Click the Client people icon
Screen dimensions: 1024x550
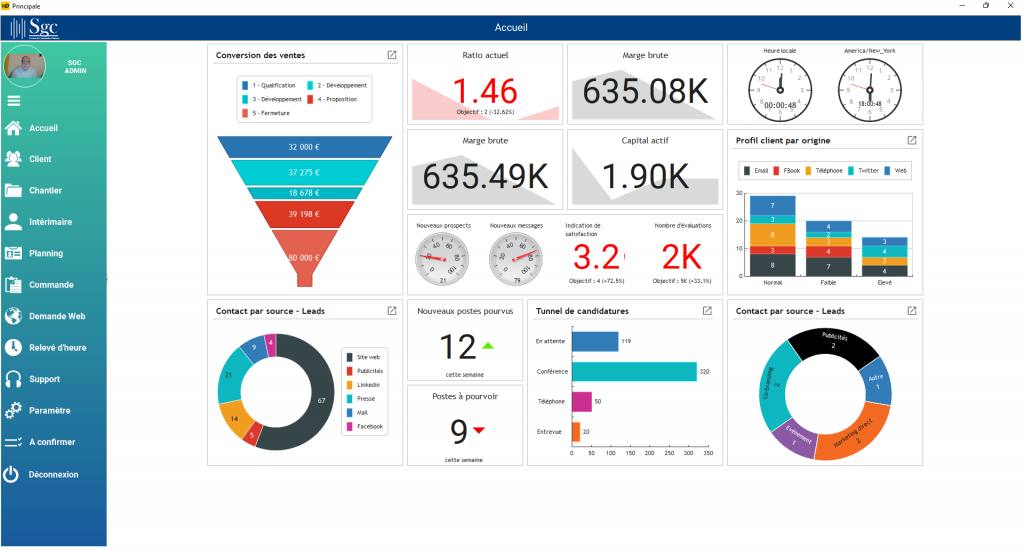pyautogui.click(x=13, y=159)
